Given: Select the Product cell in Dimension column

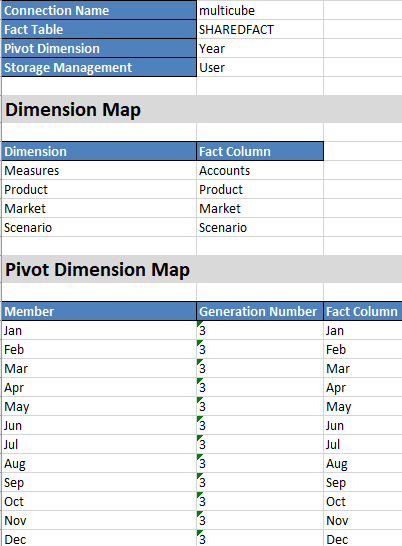Looking at the screenshot, I should point(99,189).
